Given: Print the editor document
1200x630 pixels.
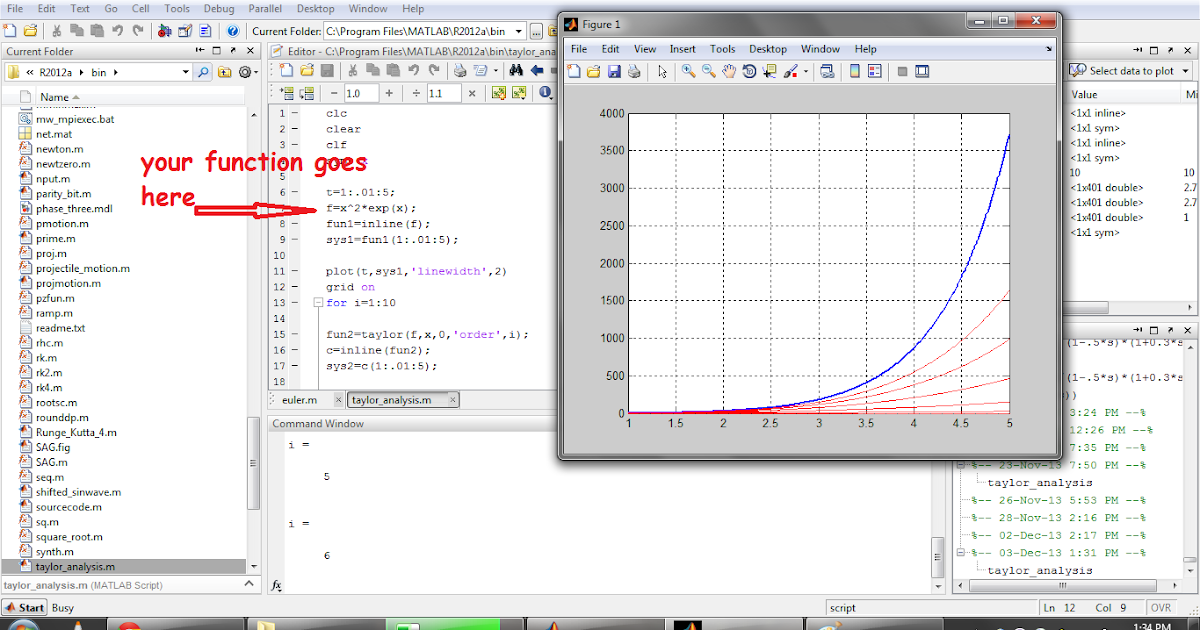Looking at the screenshot, I should 460,70.
